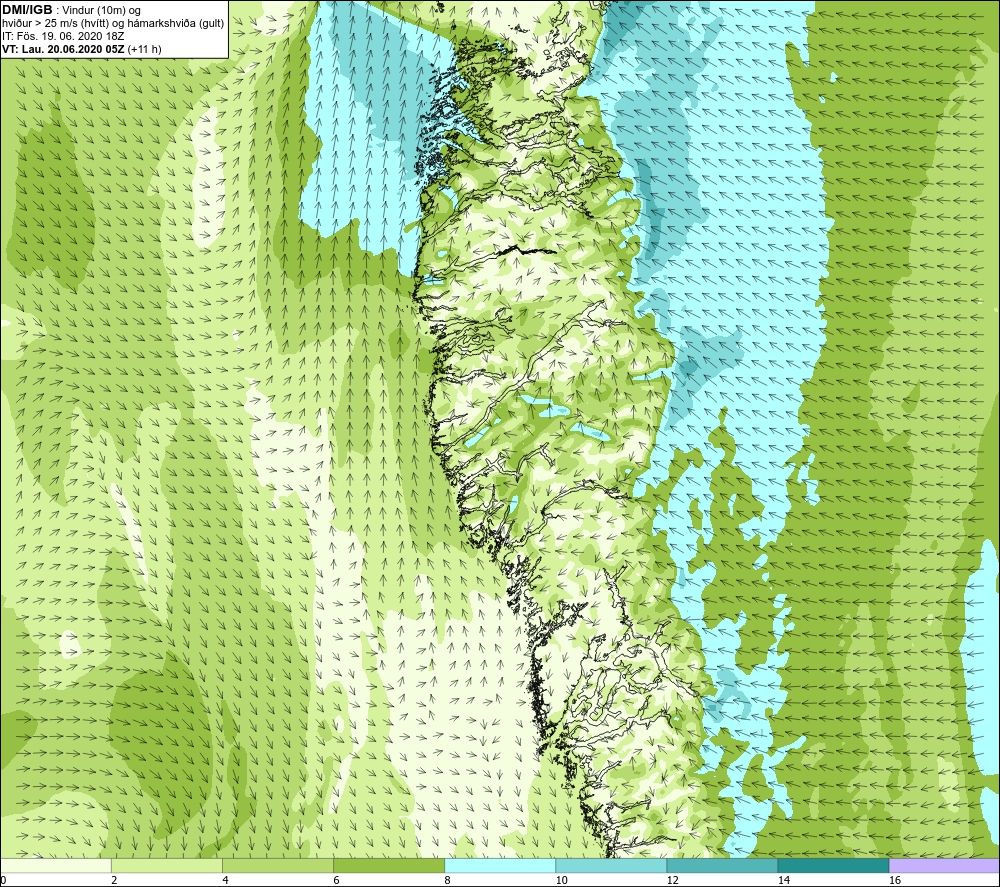
Task: Click the legend tick label '12'
Action: [672, 880]
